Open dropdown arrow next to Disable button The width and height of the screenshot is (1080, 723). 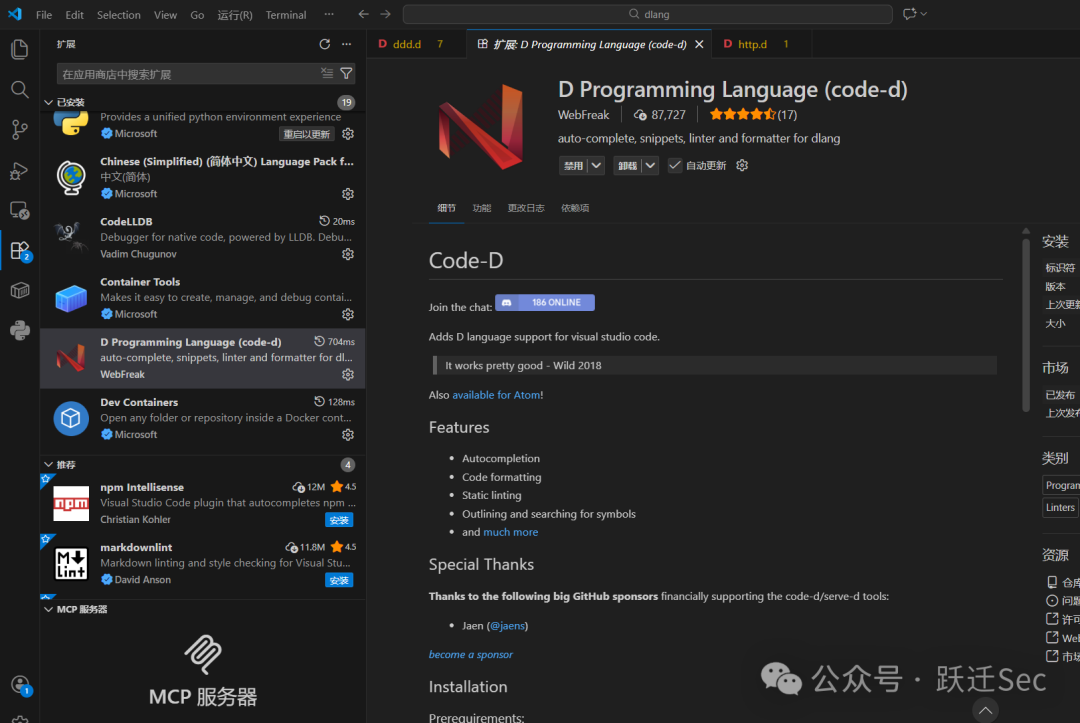pos(596,165)
